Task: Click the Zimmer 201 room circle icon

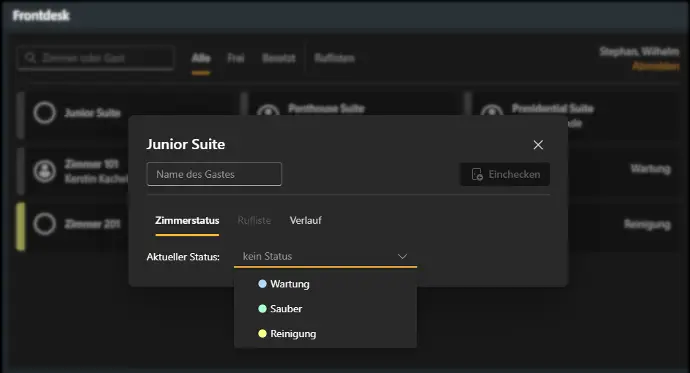Action: pos(44,224)
